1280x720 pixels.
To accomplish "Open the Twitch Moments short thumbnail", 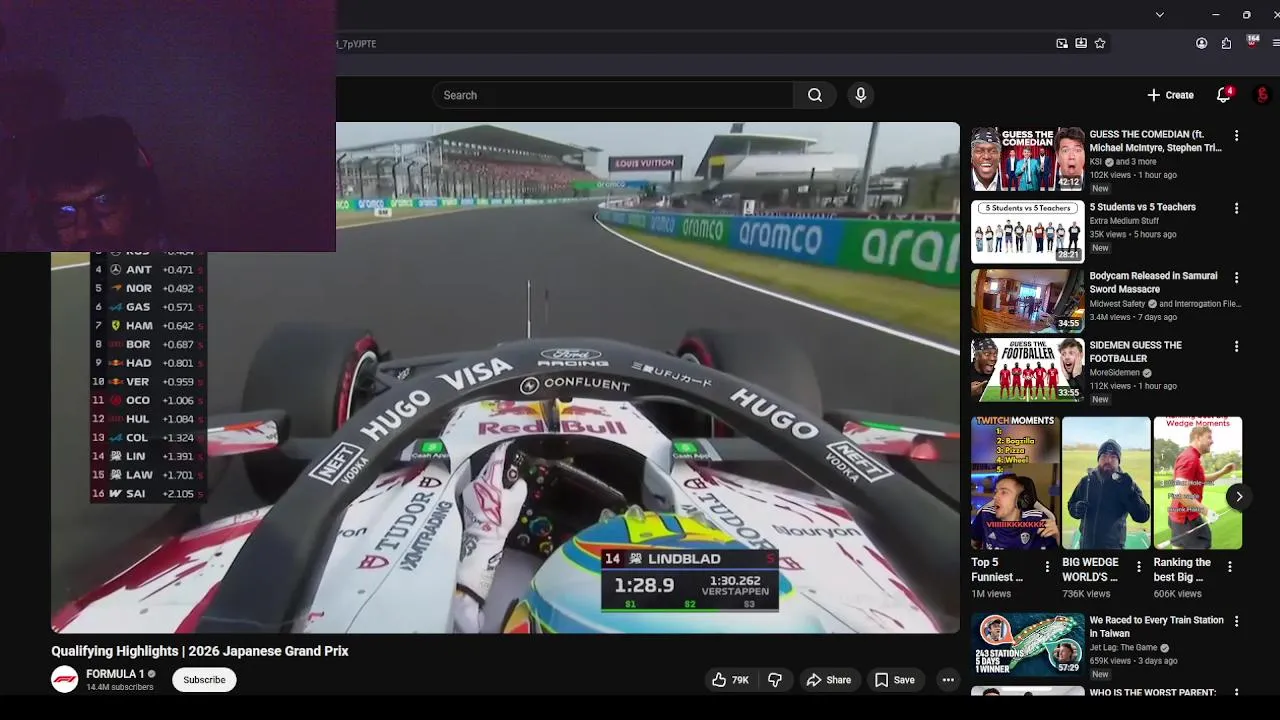I will pyautogui.click(x=1015, y=483).
